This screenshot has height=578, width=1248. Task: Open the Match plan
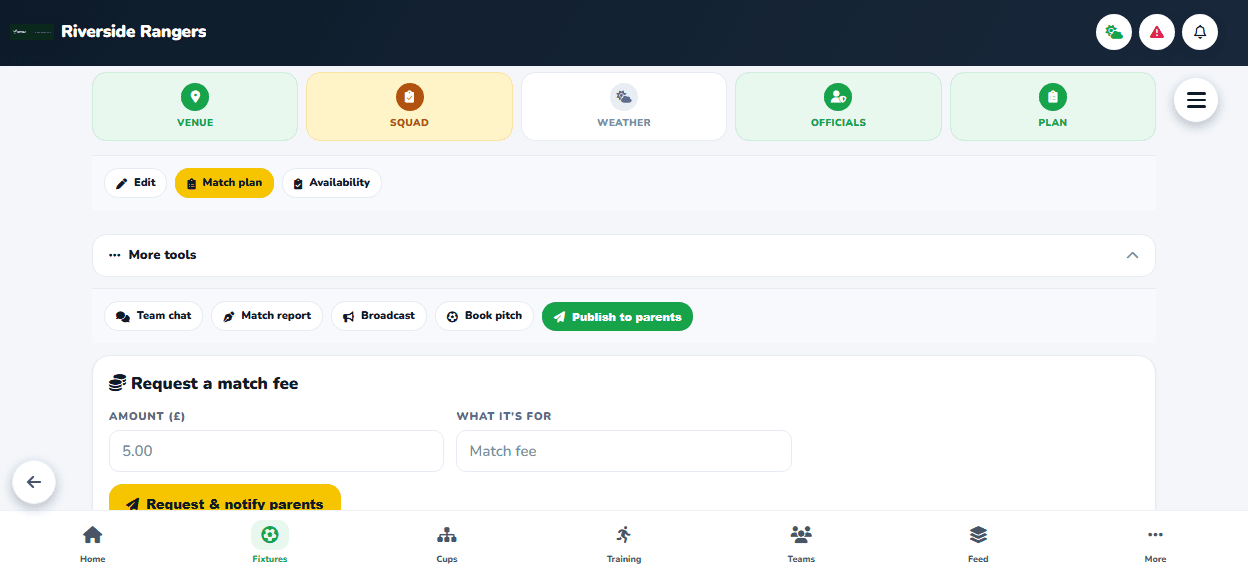click(x=224, y=183)
